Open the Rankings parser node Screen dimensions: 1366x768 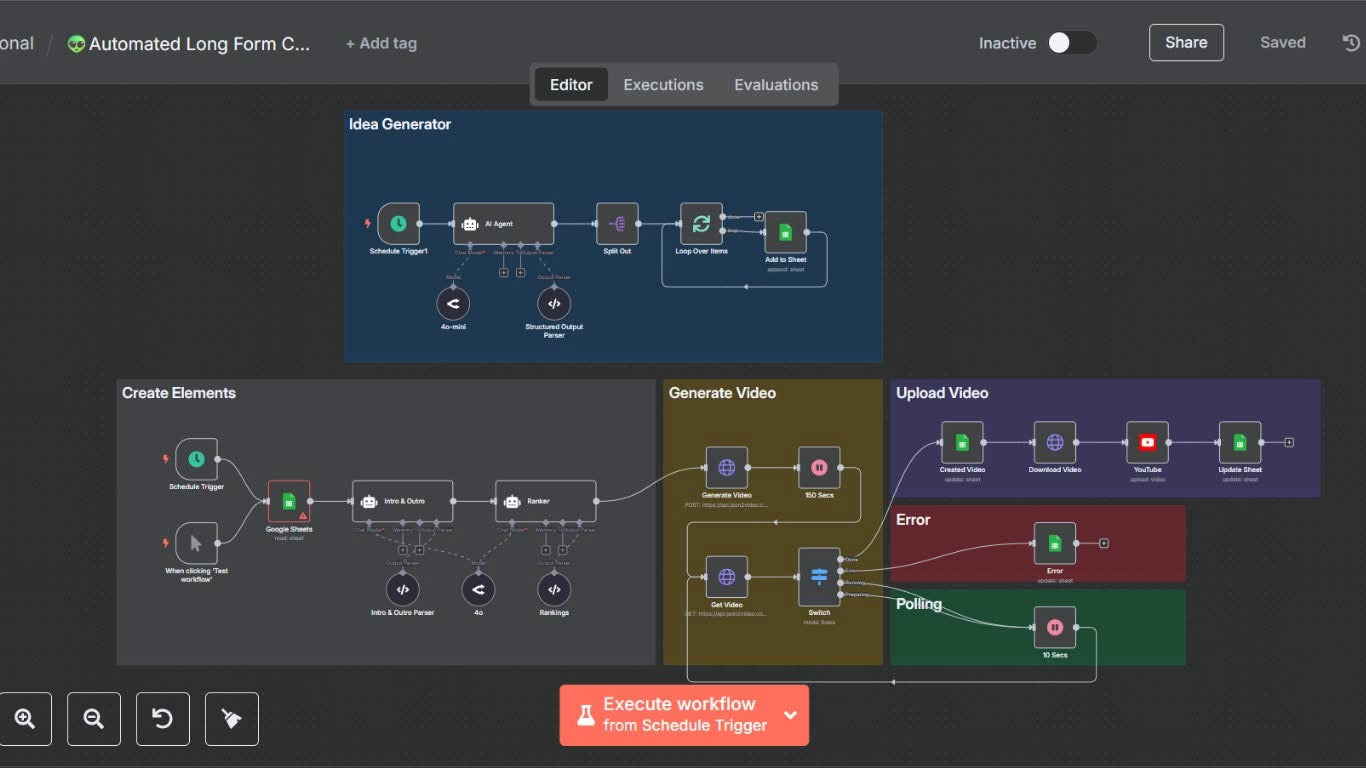point(554,589)
